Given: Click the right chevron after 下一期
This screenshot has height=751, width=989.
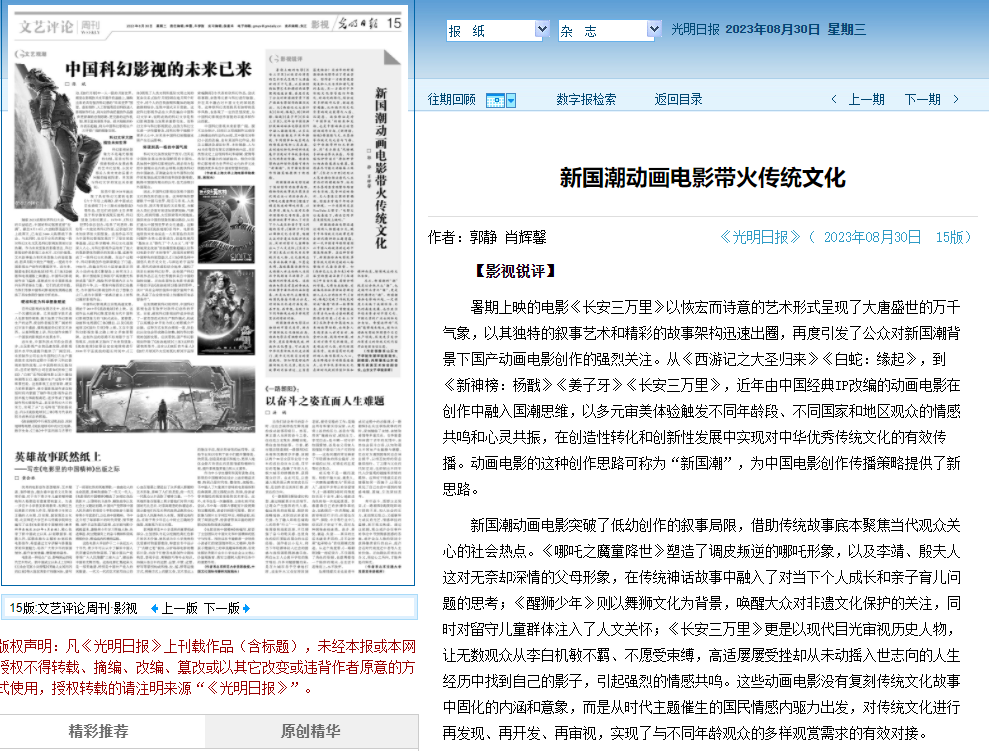Looking at the screenshot, I should coord(956,99).
